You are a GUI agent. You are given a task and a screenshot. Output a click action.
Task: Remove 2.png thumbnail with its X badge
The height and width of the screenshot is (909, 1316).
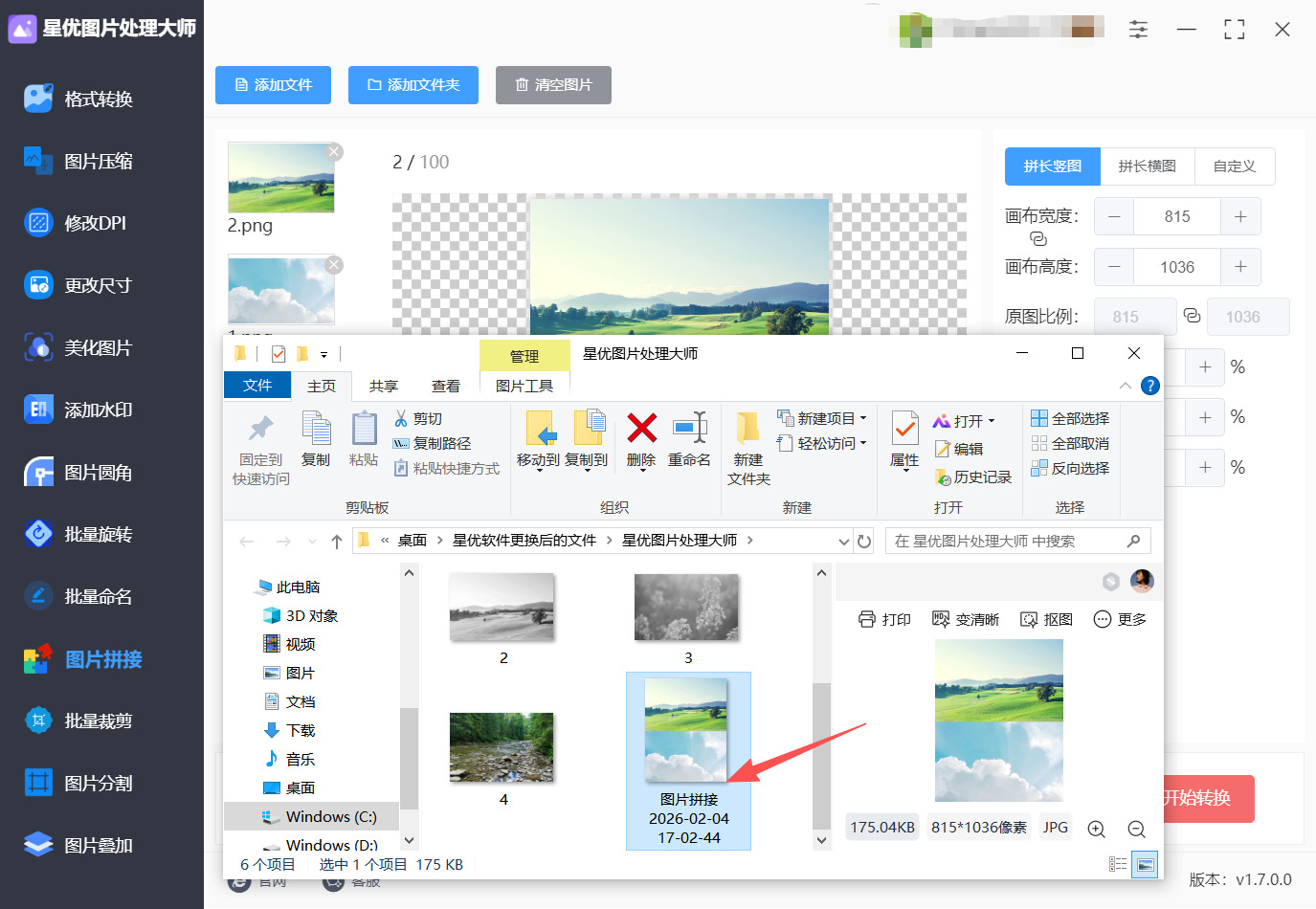point(334,151)
